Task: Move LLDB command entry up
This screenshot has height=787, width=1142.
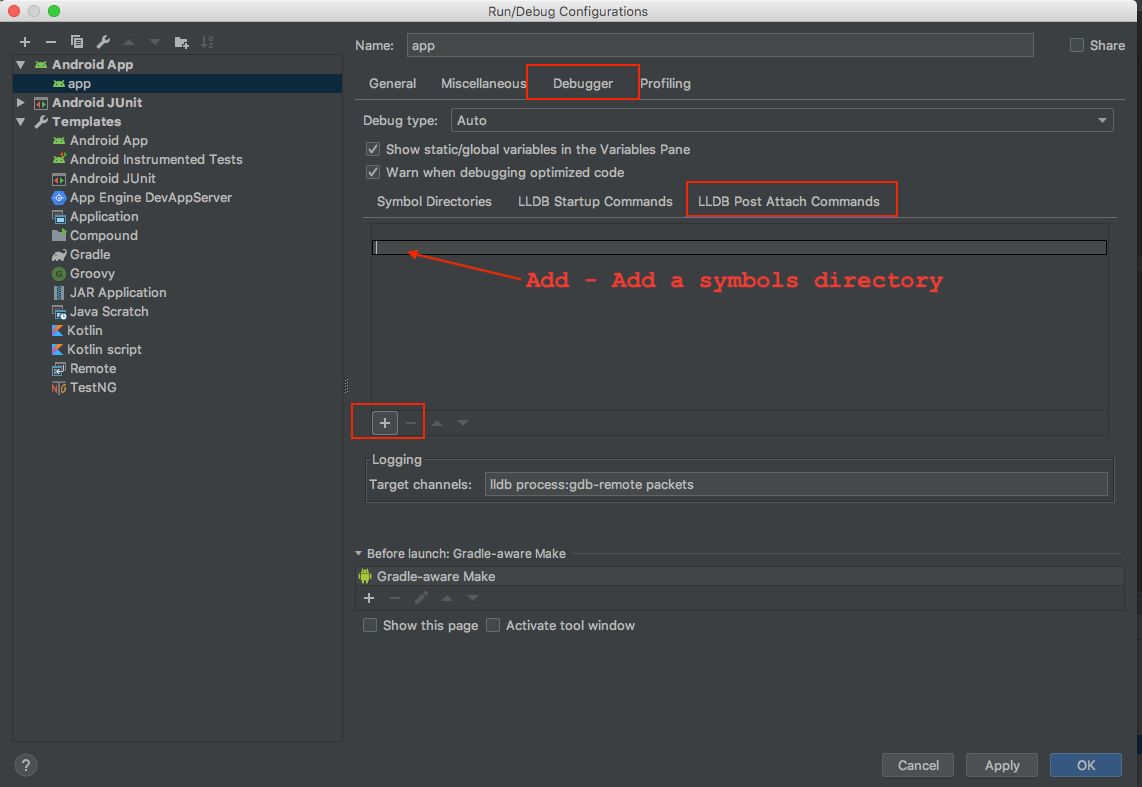Action: click(437, 423)
